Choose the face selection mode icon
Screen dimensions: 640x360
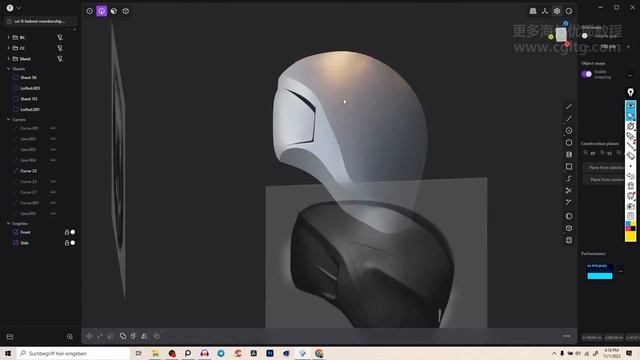tap(114, 11)
